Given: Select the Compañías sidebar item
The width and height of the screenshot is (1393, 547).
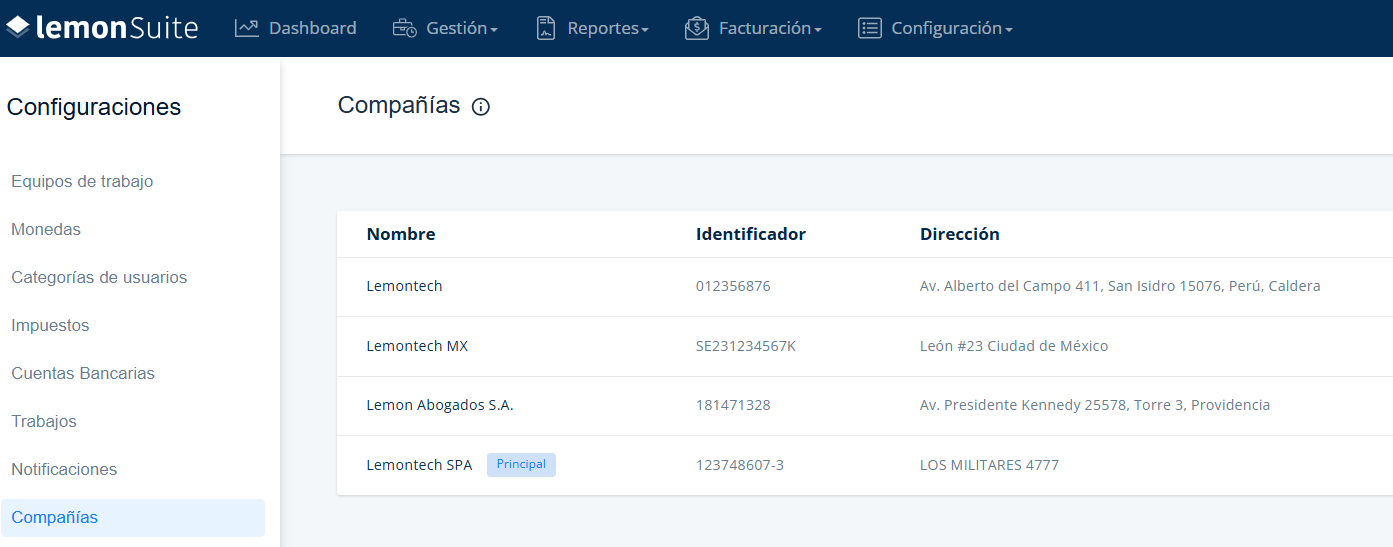Looking at the screenshot, I should point(133,518).
